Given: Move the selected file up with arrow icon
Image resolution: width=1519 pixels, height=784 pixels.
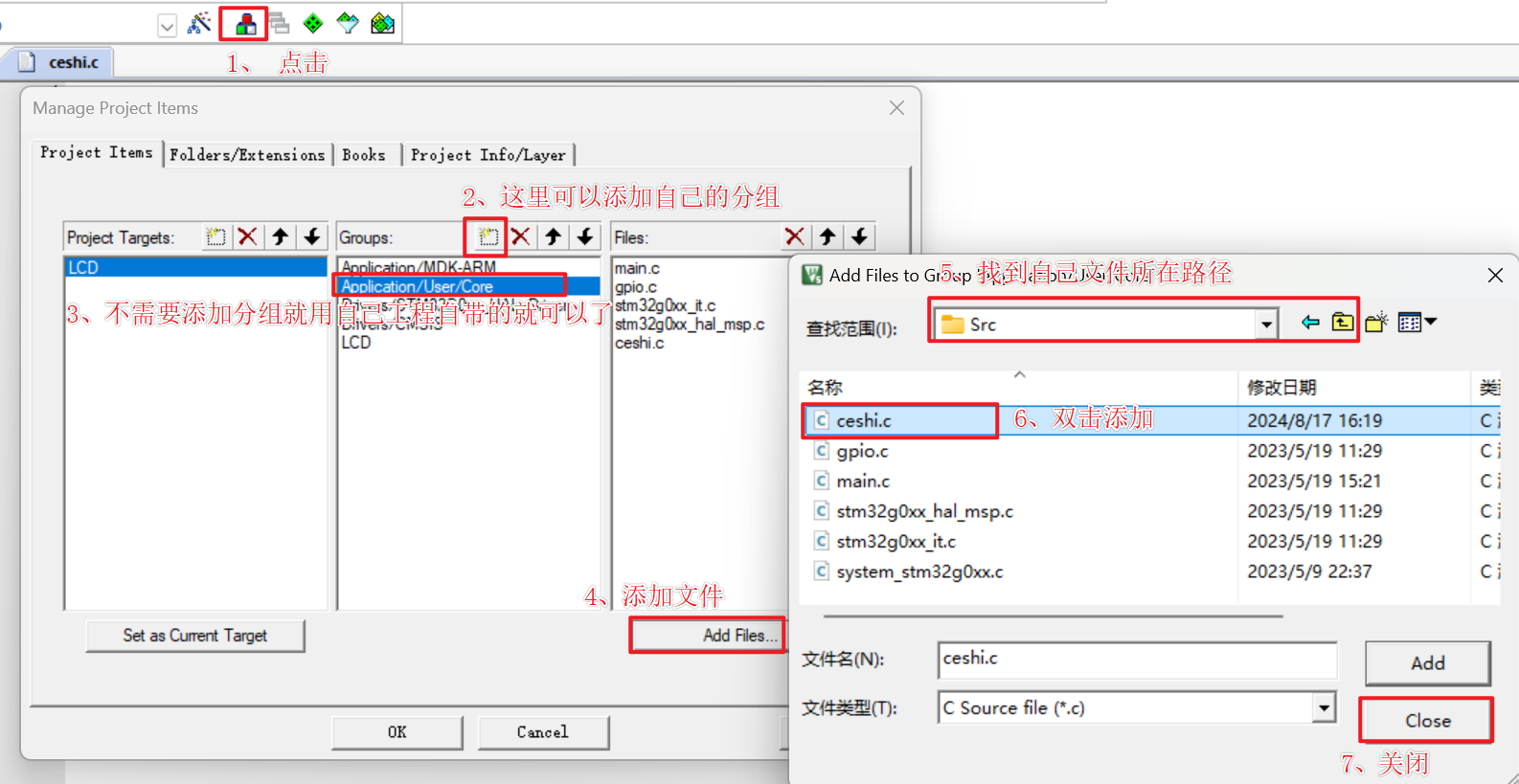Looking at the screenshot, I should click(x=828, y=236).
